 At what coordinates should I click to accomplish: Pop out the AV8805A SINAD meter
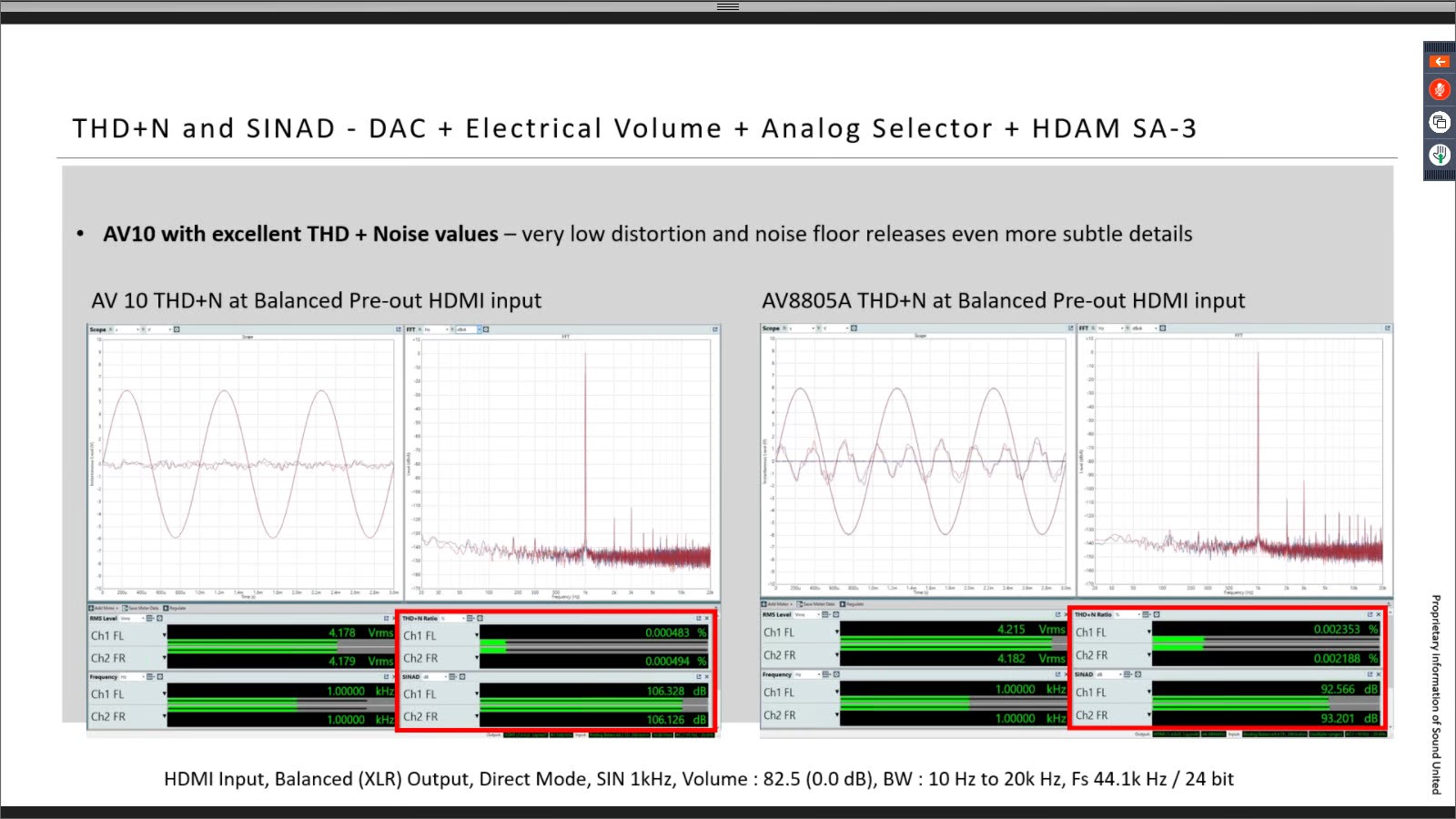pos(1370,674)
